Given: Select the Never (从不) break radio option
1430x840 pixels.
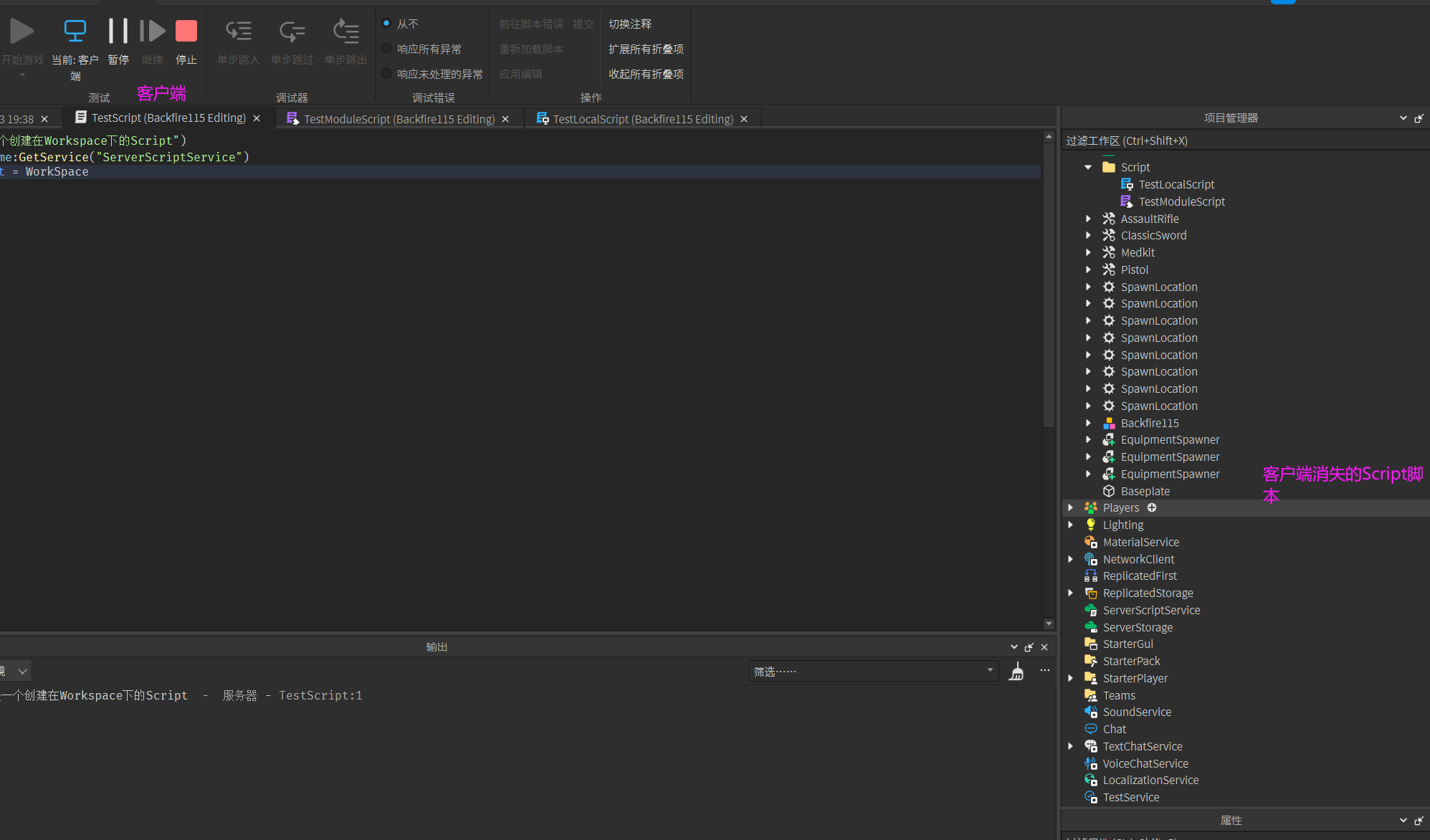Looking at the screenshot, I should tap(386, 24).
